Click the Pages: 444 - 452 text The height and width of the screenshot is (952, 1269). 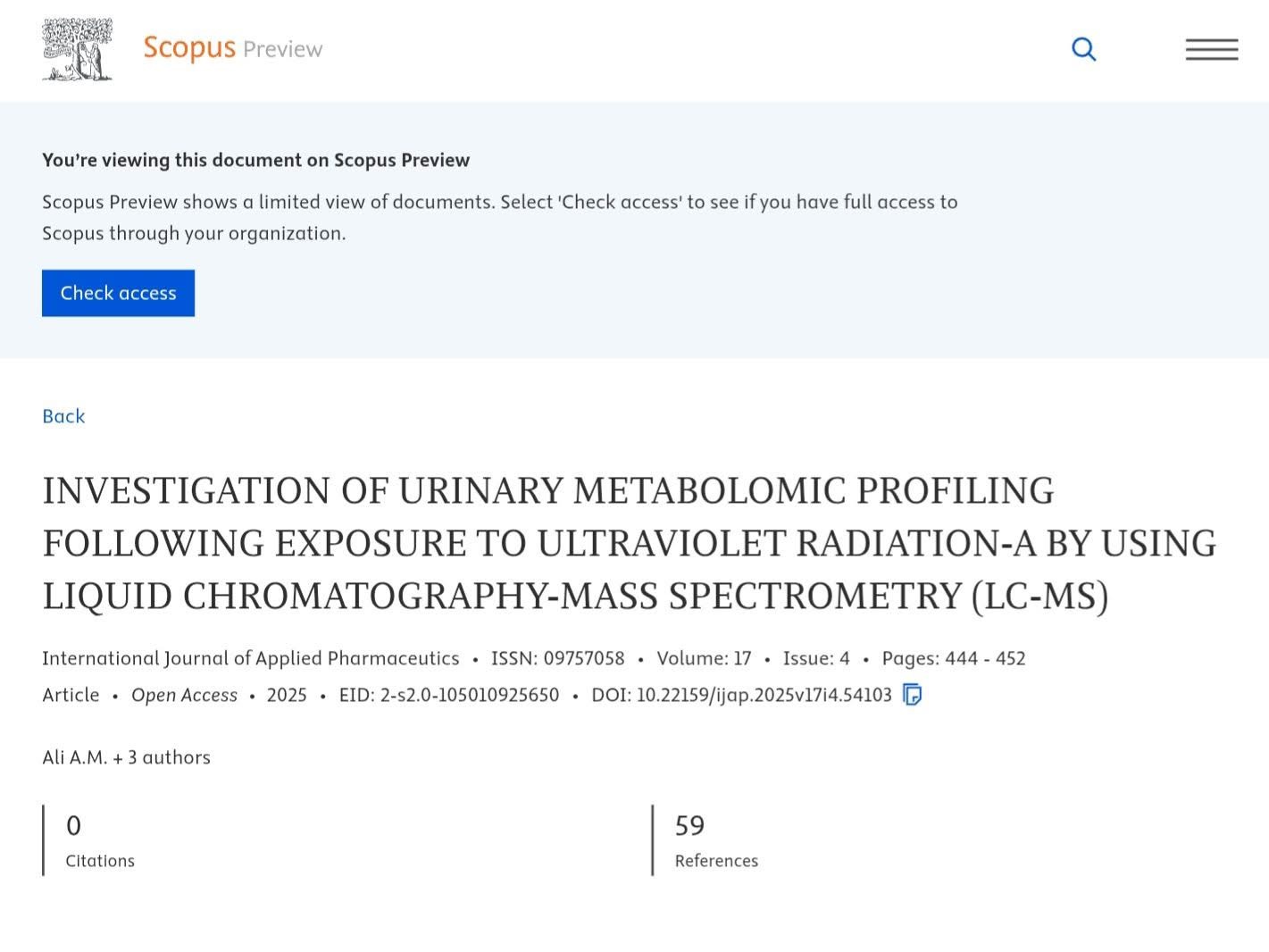(953, 658)
